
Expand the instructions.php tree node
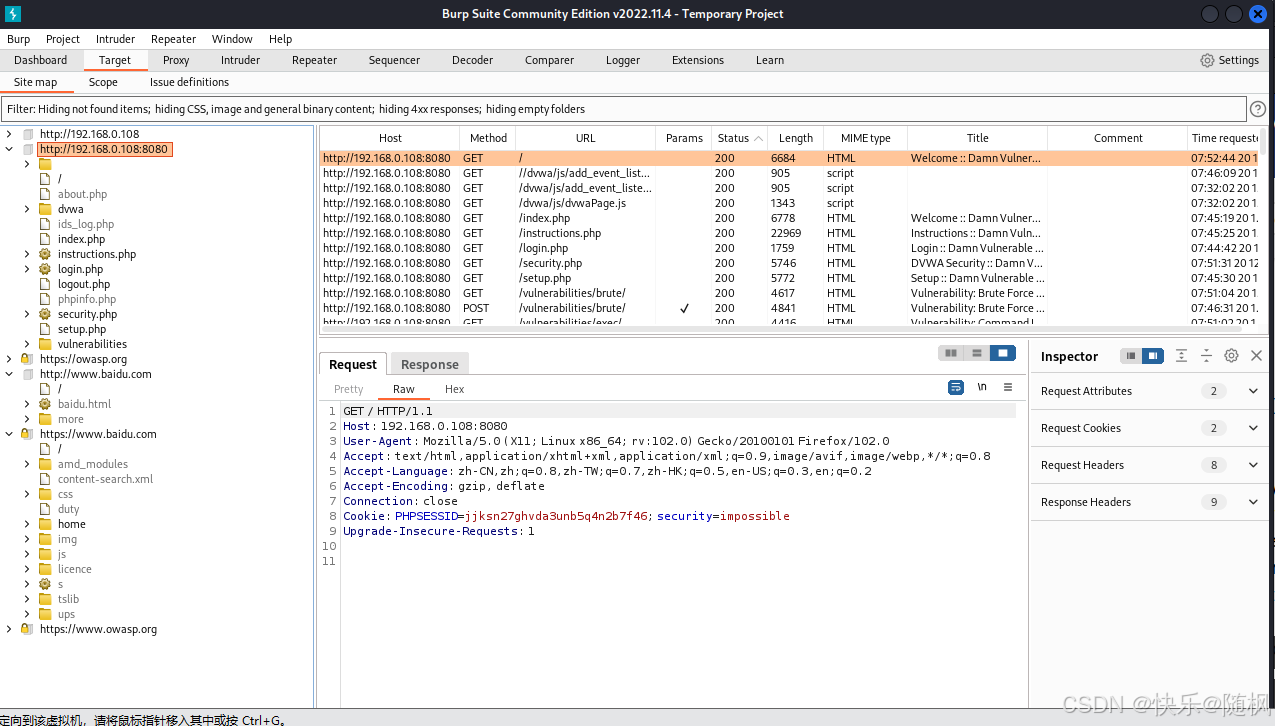click(27, 254)
